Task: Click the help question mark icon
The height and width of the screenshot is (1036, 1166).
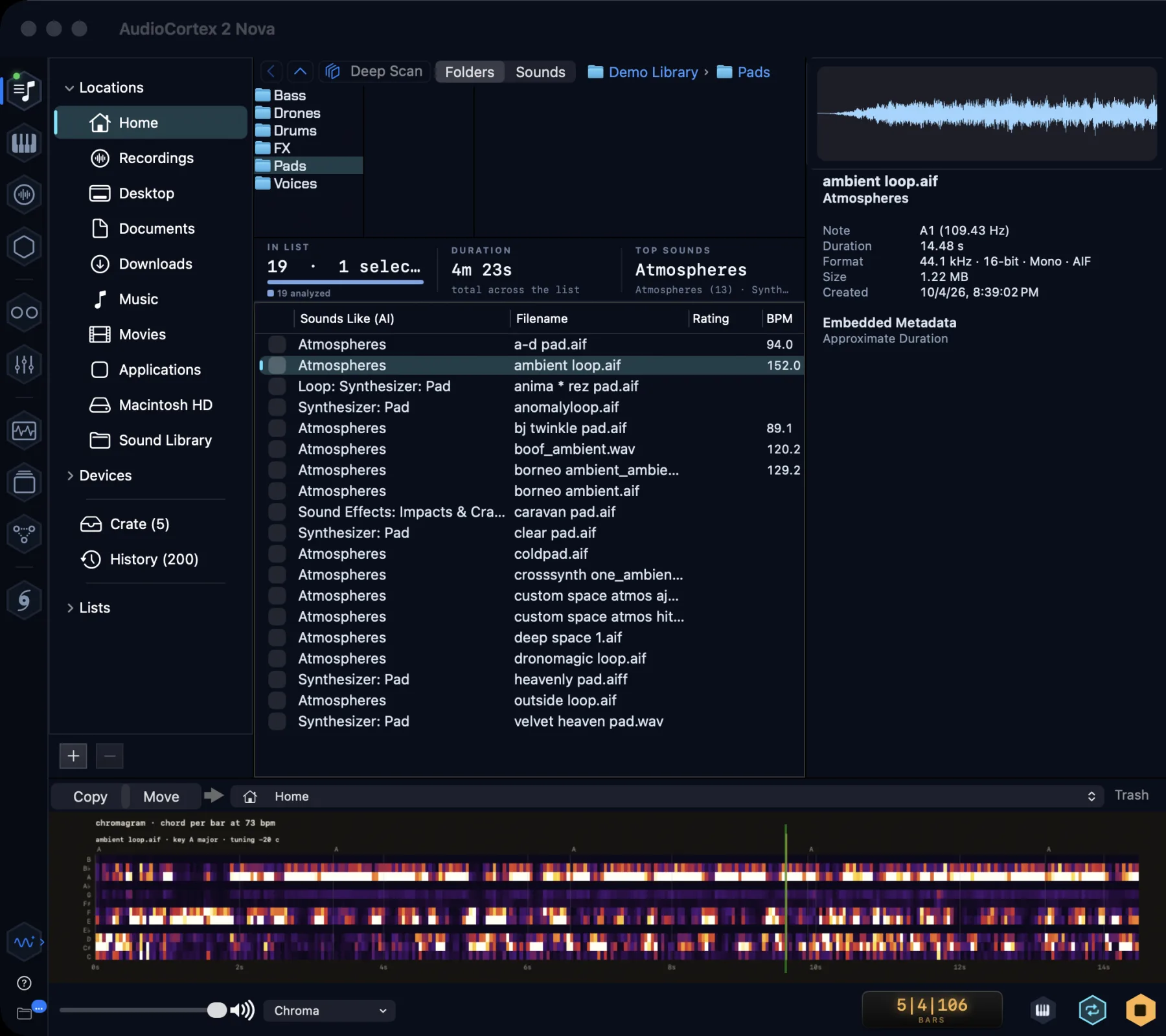Action: [24, 984]
